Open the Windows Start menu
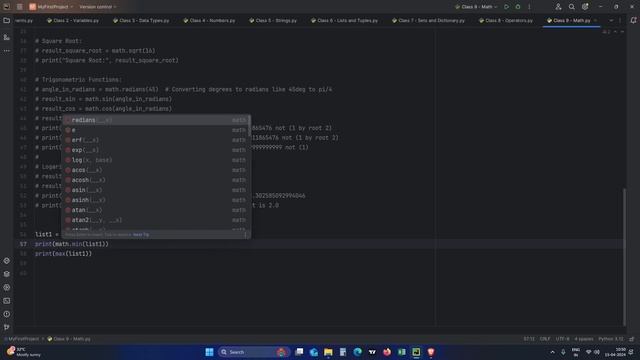 (x=209, y=352)
